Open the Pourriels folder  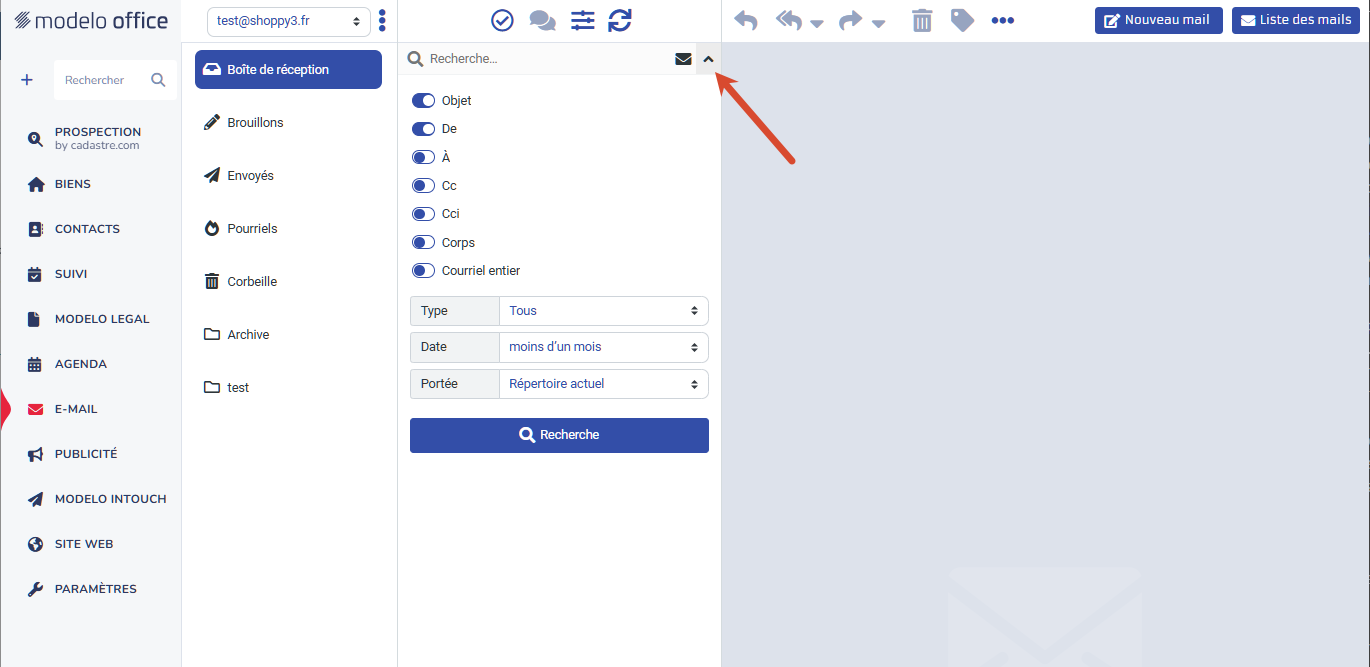pyautogui.click(x=288, y=229)
